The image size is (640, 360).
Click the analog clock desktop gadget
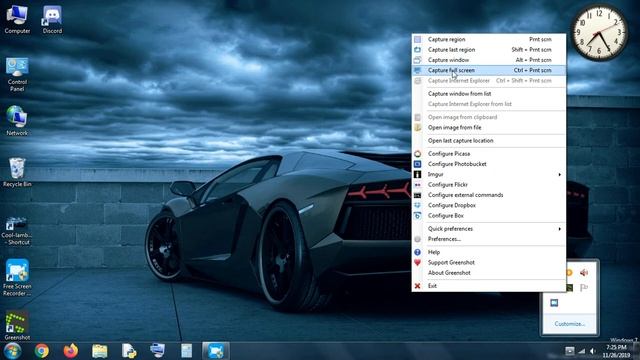pos(599,33)
